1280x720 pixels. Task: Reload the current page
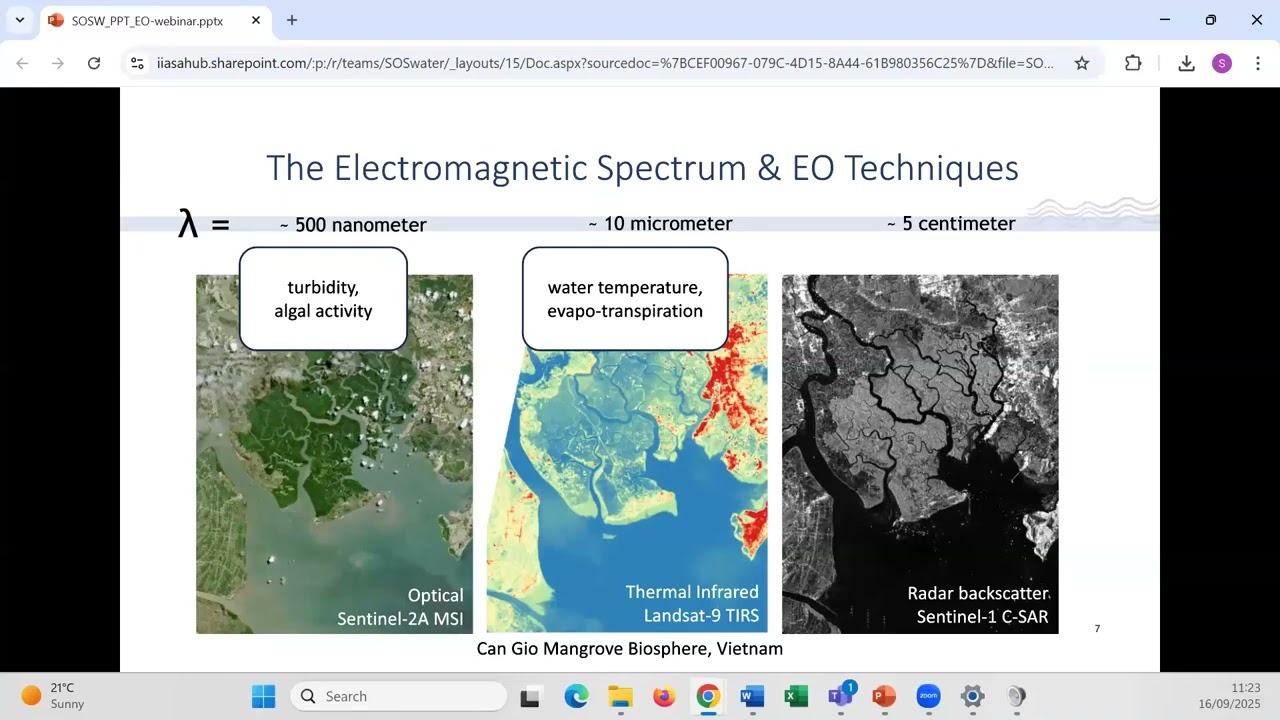[x=94, y=63]
